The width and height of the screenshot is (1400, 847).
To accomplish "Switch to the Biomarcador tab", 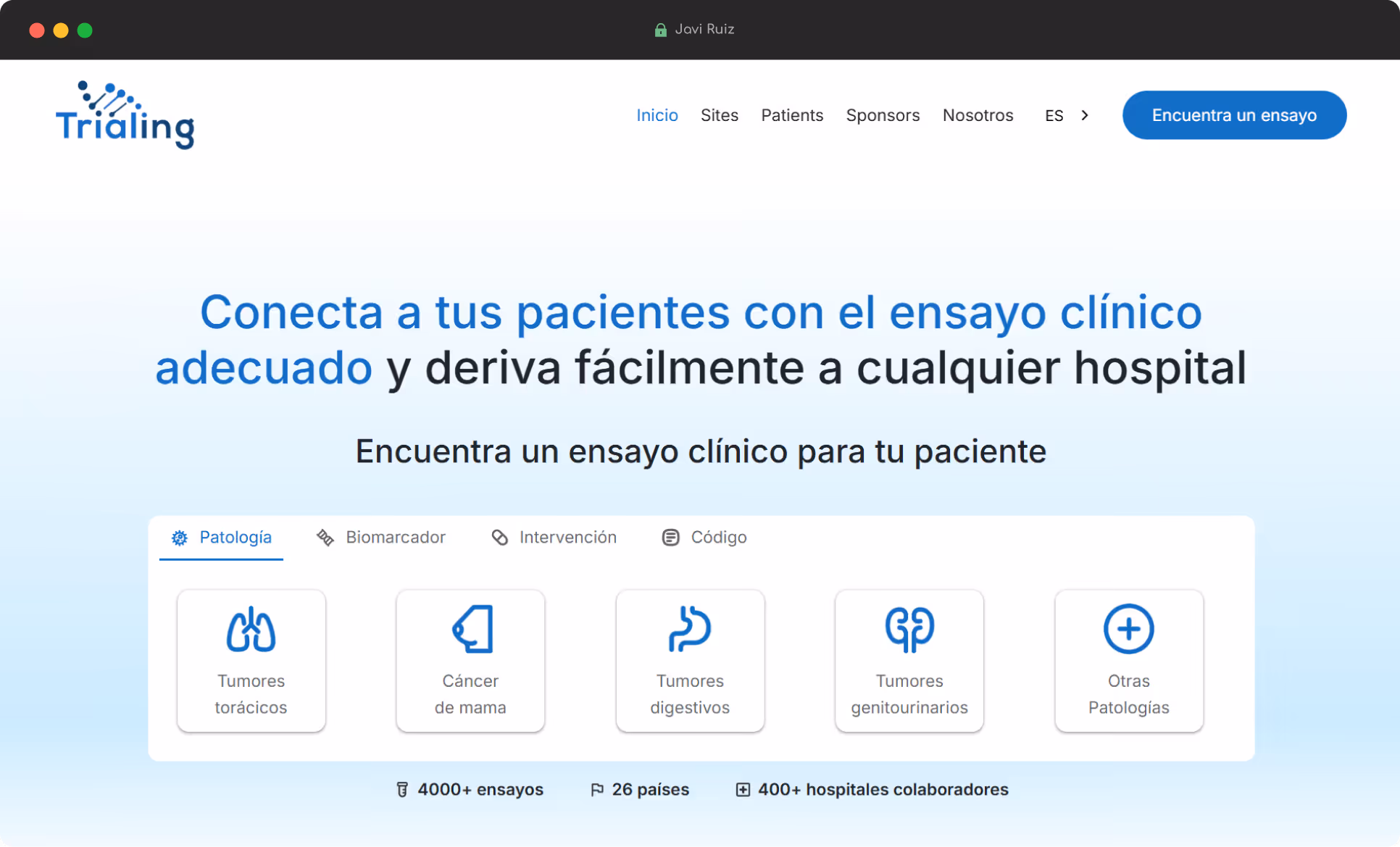I will pos(382,538).
